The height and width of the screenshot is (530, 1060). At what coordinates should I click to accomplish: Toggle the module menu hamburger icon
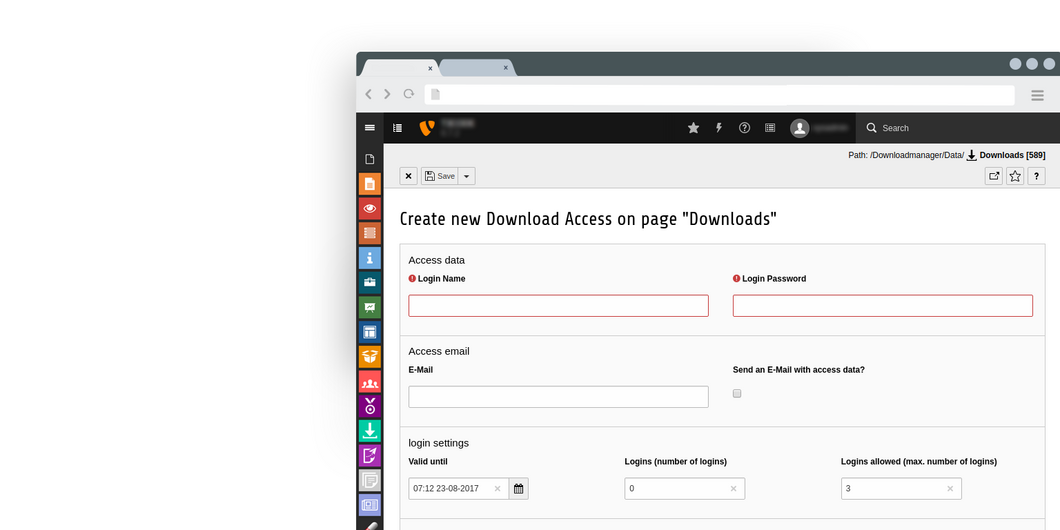point(370,128)
